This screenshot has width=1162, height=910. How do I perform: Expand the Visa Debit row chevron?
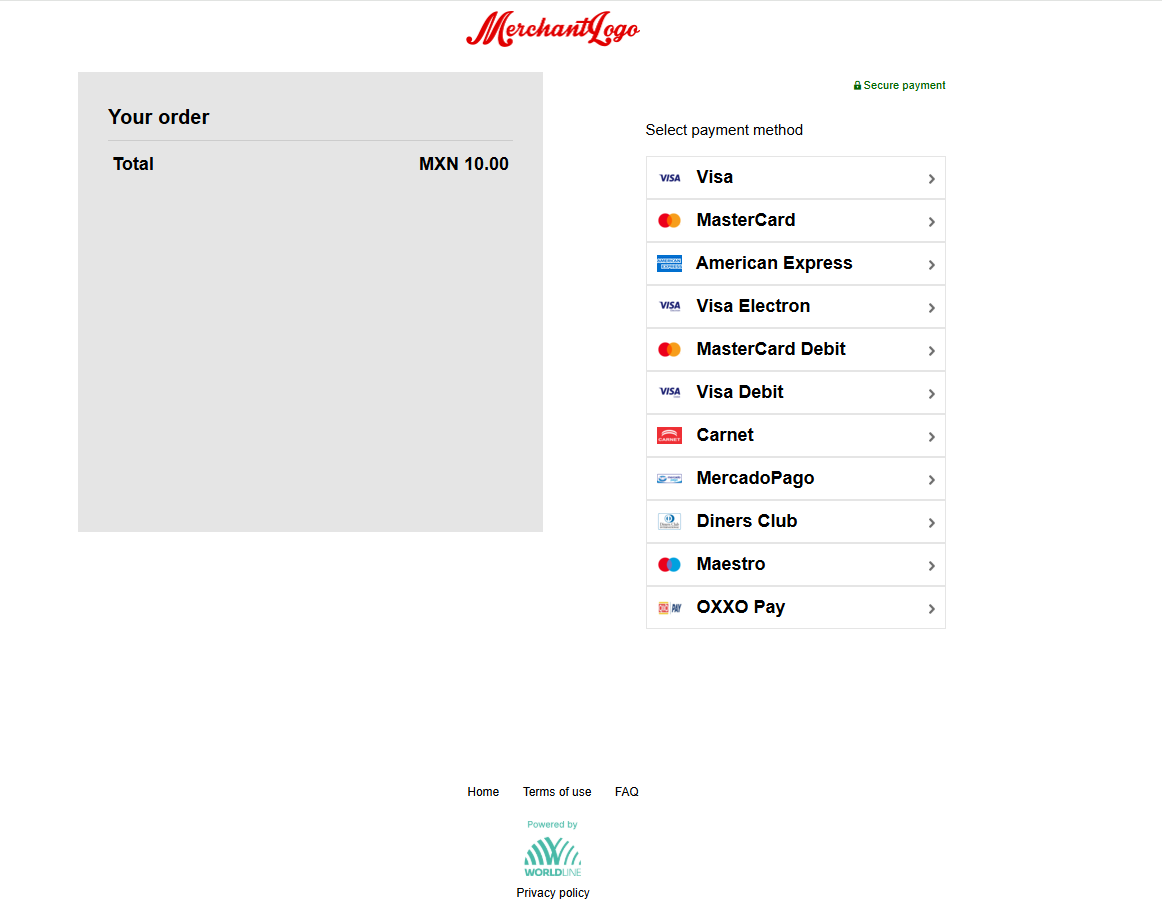click(932, 393)
